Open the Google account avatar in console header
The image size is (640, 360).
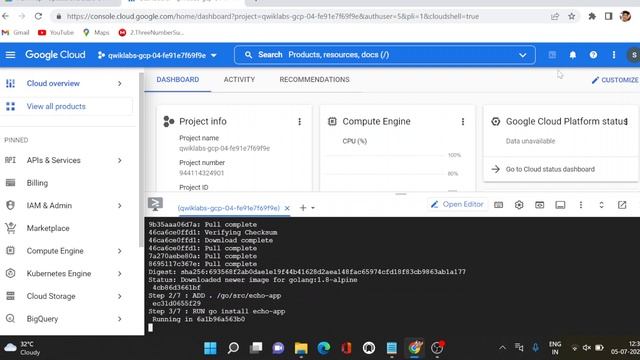point(633,55)
